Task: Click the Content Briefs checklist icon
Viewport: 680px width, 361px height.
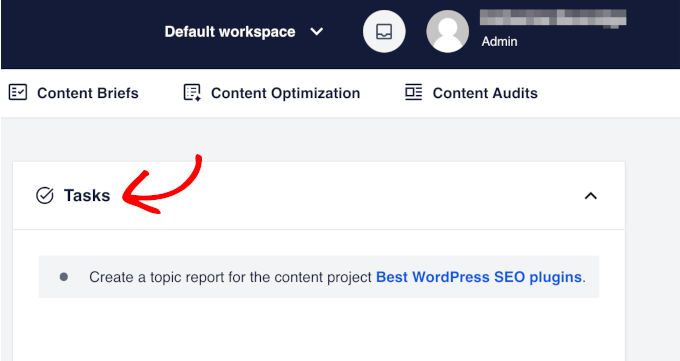Action: click(18, 92)
